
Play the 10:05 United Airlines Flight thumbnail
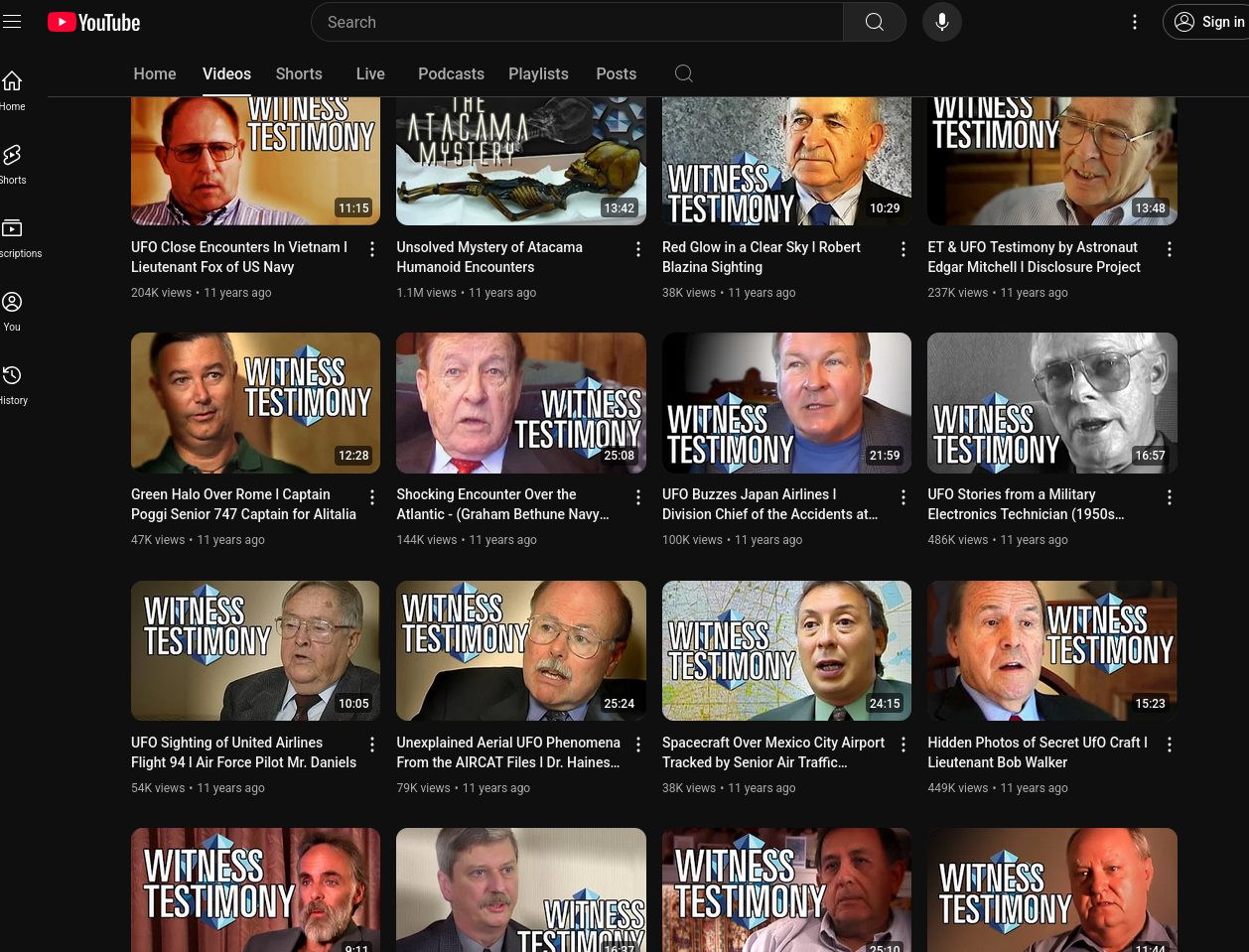pos(255,650)
